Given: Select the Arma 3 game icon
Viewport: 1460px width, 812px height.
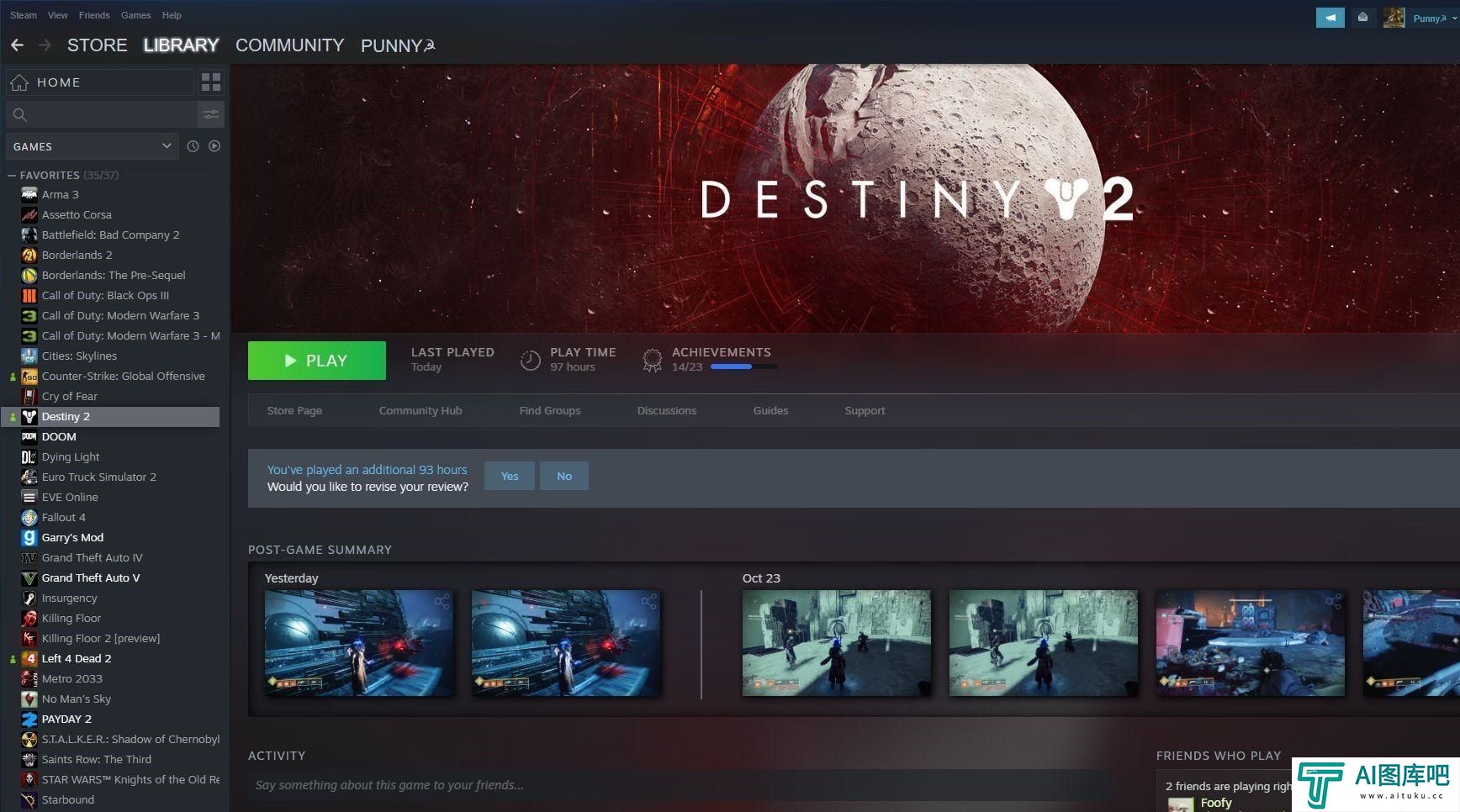Looking at the screenshot, I should point(29,194).
